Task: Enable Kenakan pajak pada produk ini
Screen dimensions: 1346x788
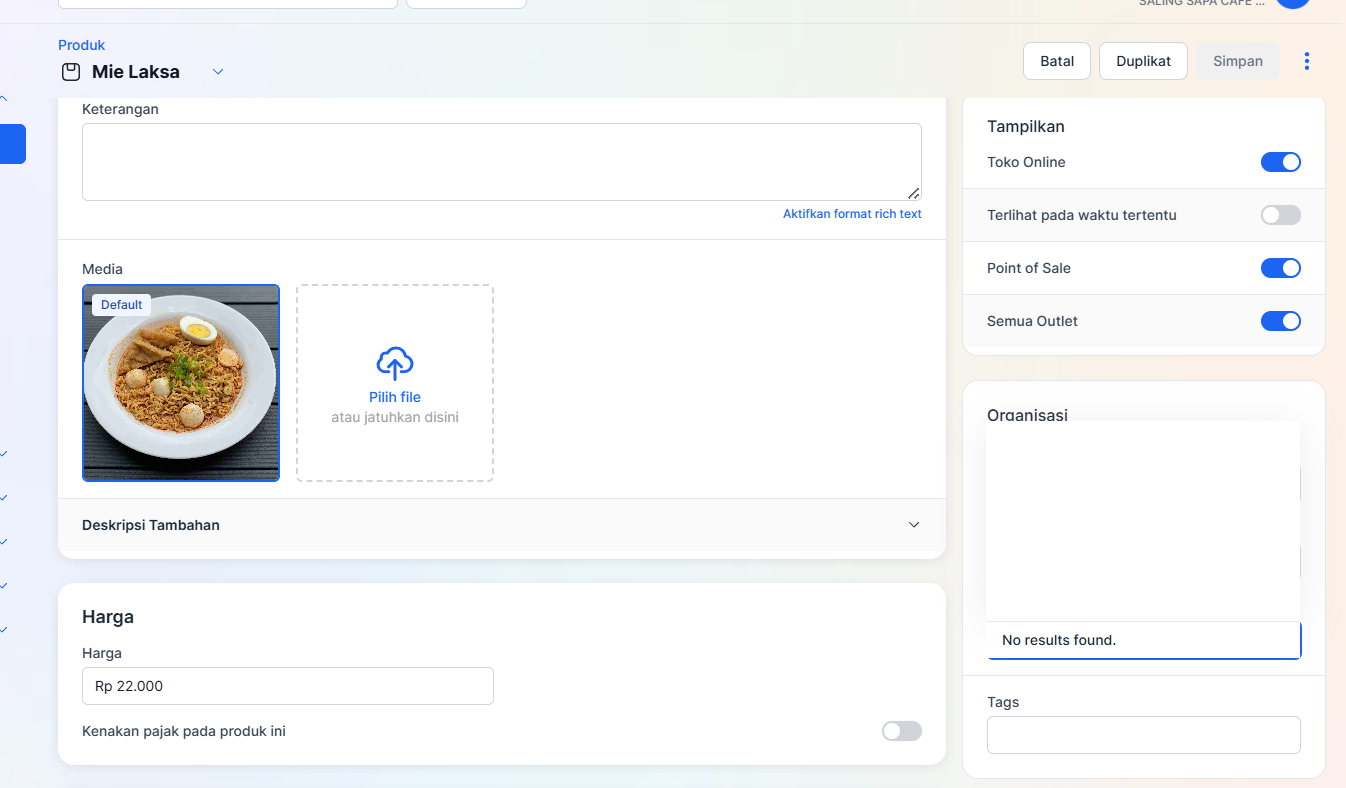Action: click(901, 731)
